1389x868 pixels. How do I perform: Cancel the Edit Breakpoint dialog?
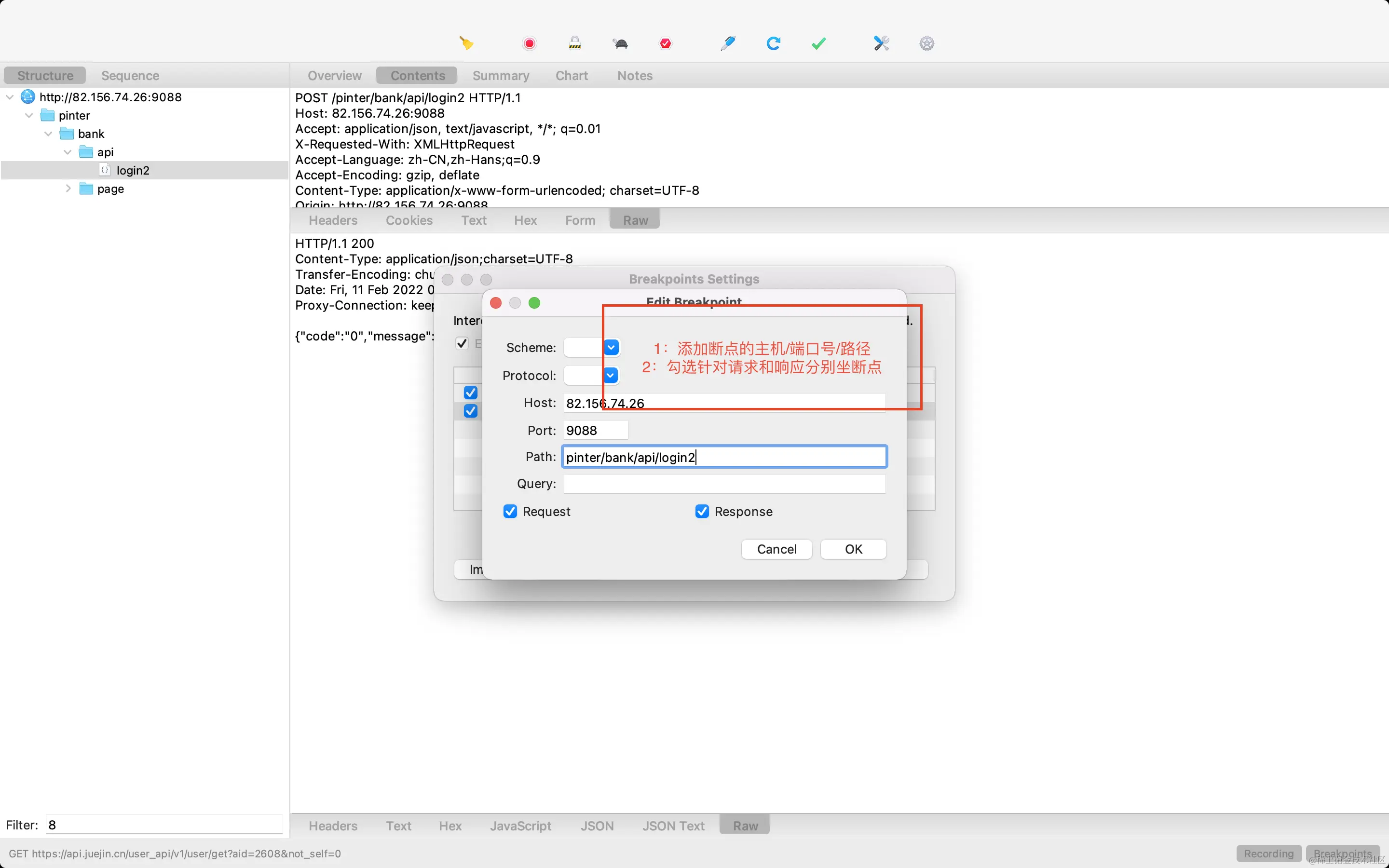[776, 549]
